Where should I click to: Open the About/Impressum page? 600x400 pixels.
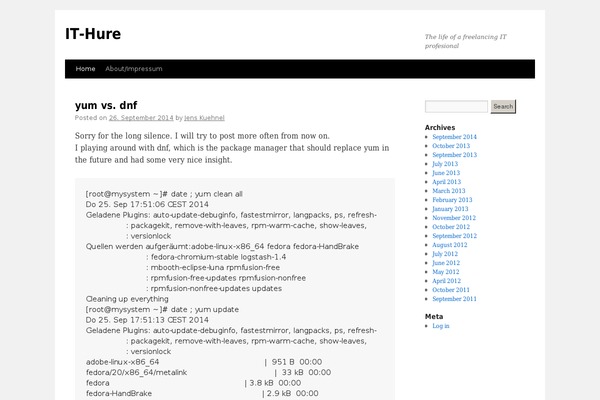pyautogui.click(x=134, y=69)
